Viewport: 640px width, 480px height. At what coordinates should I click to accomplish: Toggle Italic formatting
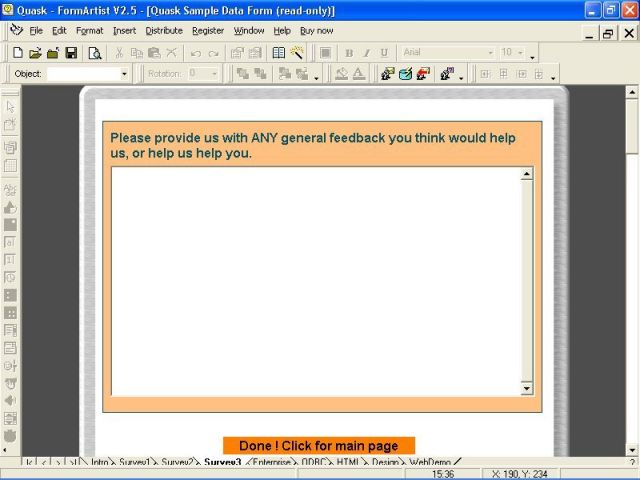tap(367, 53)
